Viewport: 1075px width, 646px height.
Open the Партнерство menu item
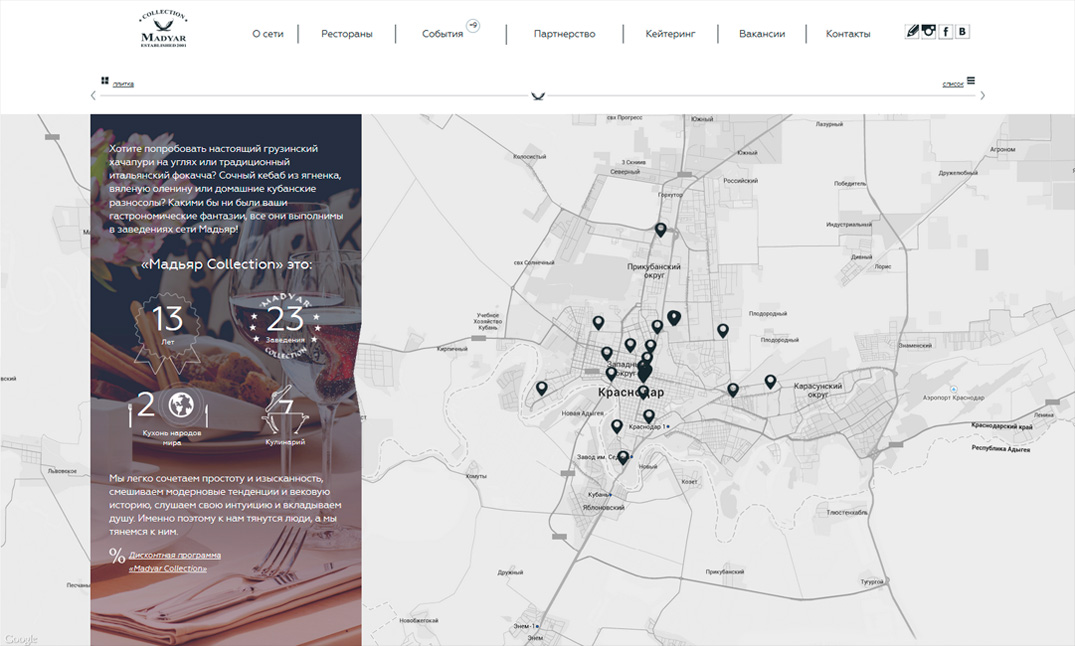tap(564, 34)
